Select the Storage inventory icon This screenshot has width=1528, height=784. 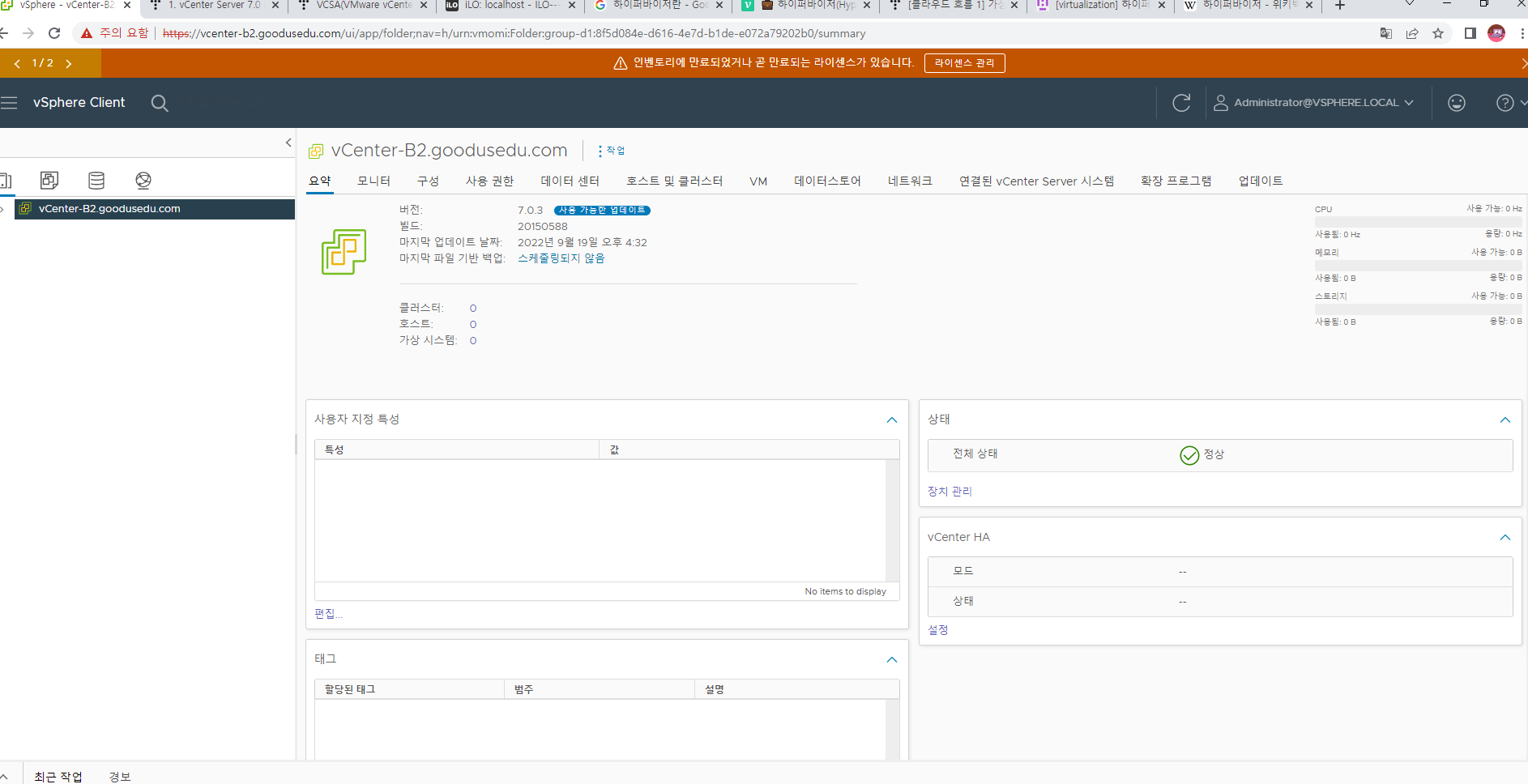(x=96, y=180)
